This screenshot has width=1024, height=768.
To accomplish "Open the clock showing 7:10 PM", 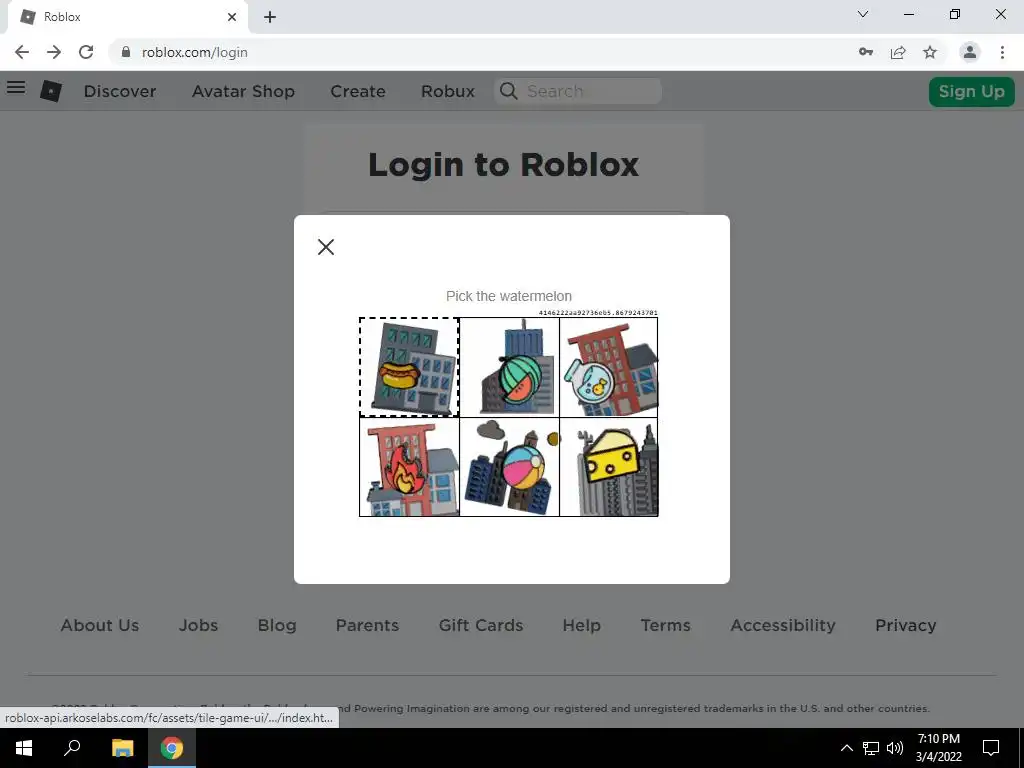I will (x=938, y=748).
